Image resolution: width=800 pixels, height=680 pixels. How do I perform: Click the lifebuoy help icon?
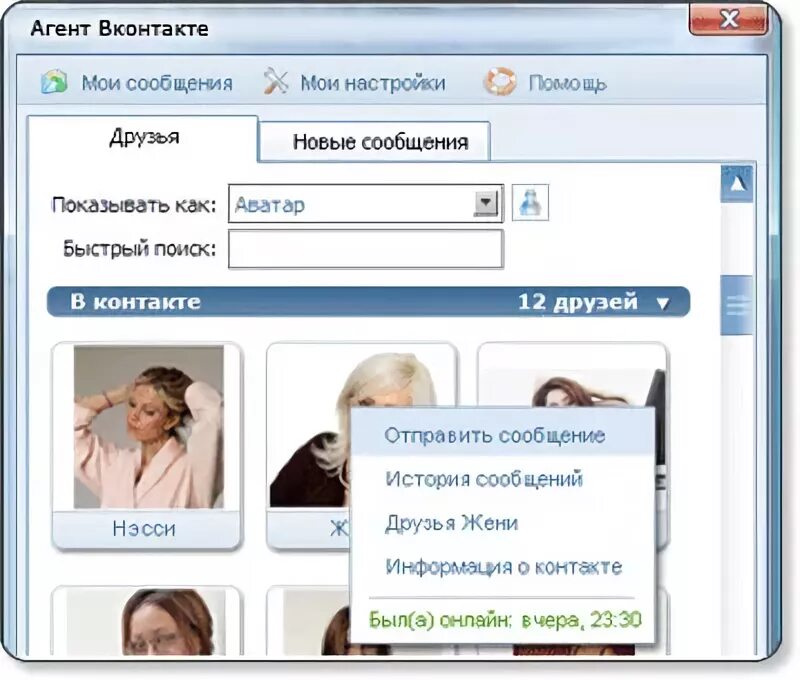(x=499, y=82)
